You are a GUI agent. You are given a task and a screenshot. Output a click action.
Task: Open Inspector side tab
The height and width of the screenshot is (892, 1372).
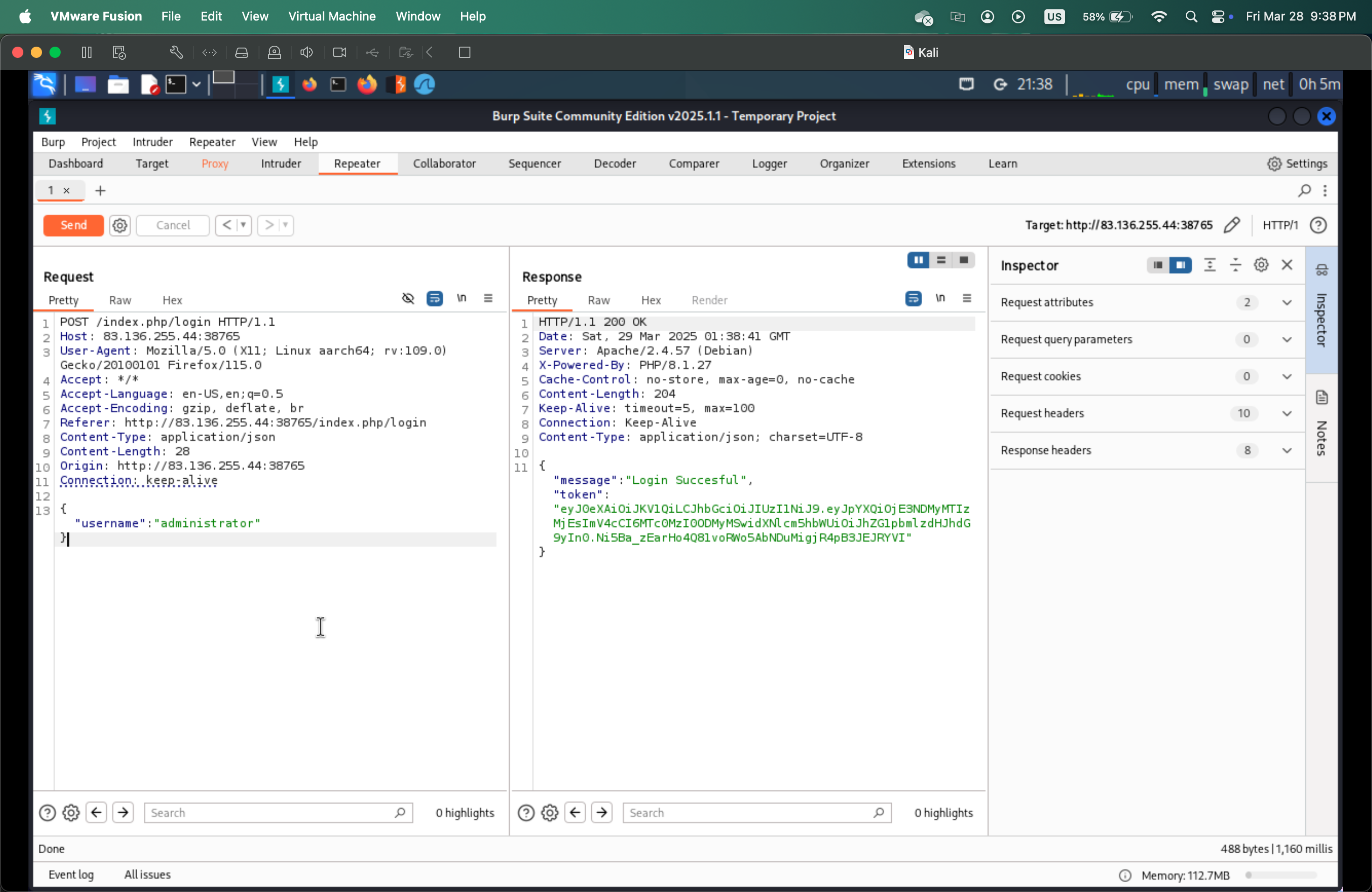point(1321,310)
